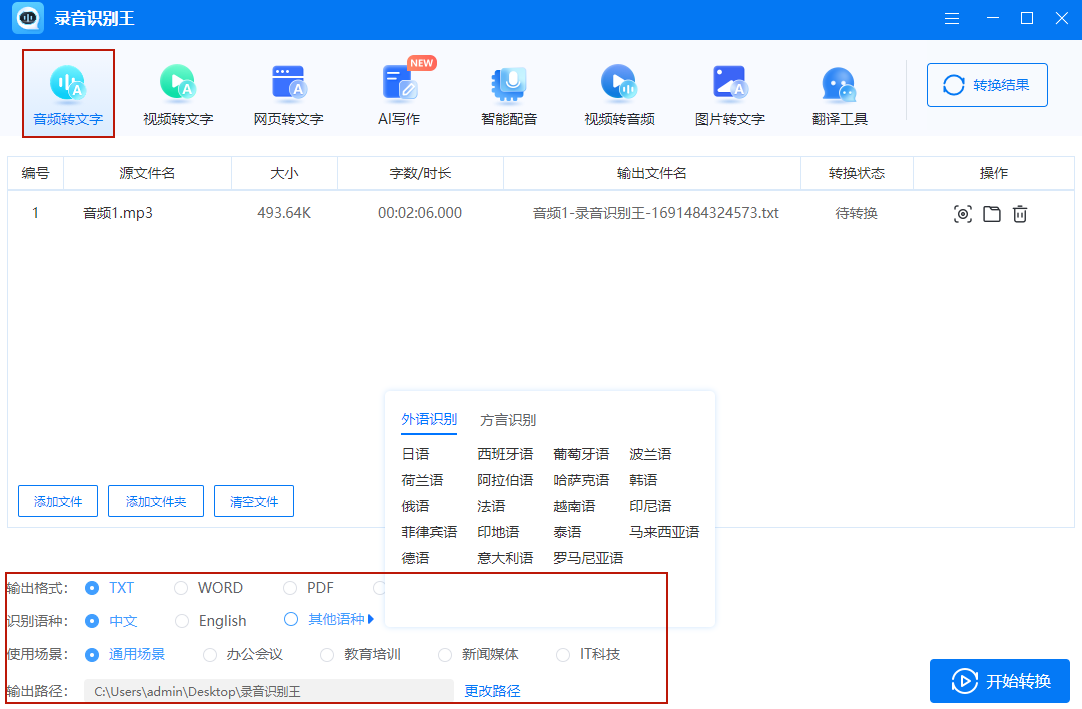Expand the 其他语种 arrow flyout
Screen dimensions: 1082x709
click(371, 619)
